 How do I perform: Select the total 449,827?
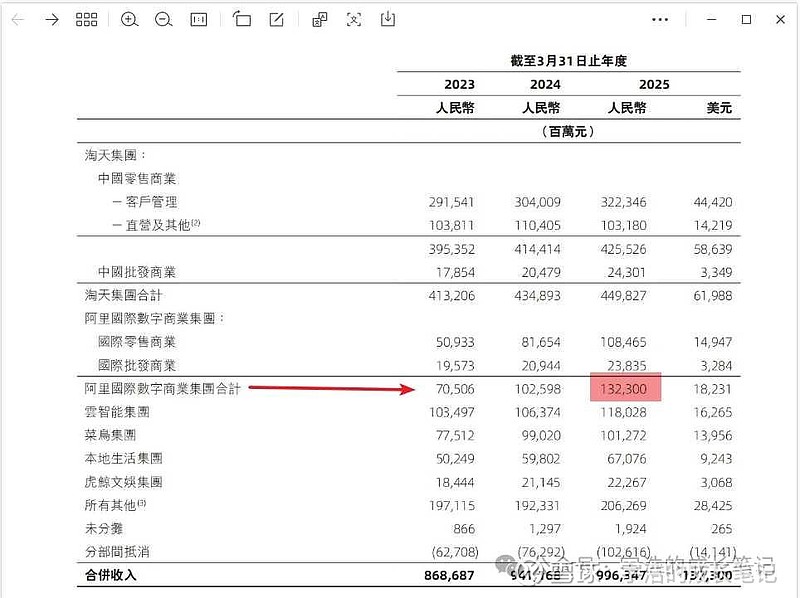623,295
